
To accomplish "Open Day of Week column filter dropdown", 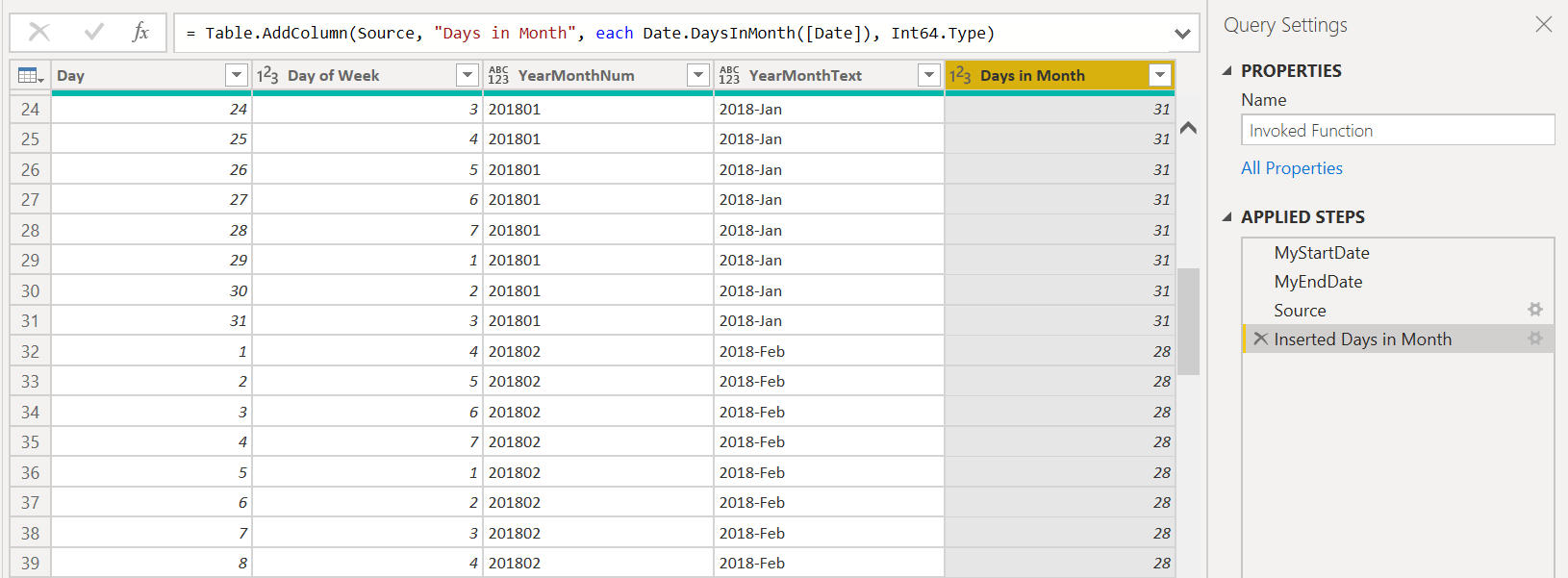I will pyautogui.click(x=468, y=75).
